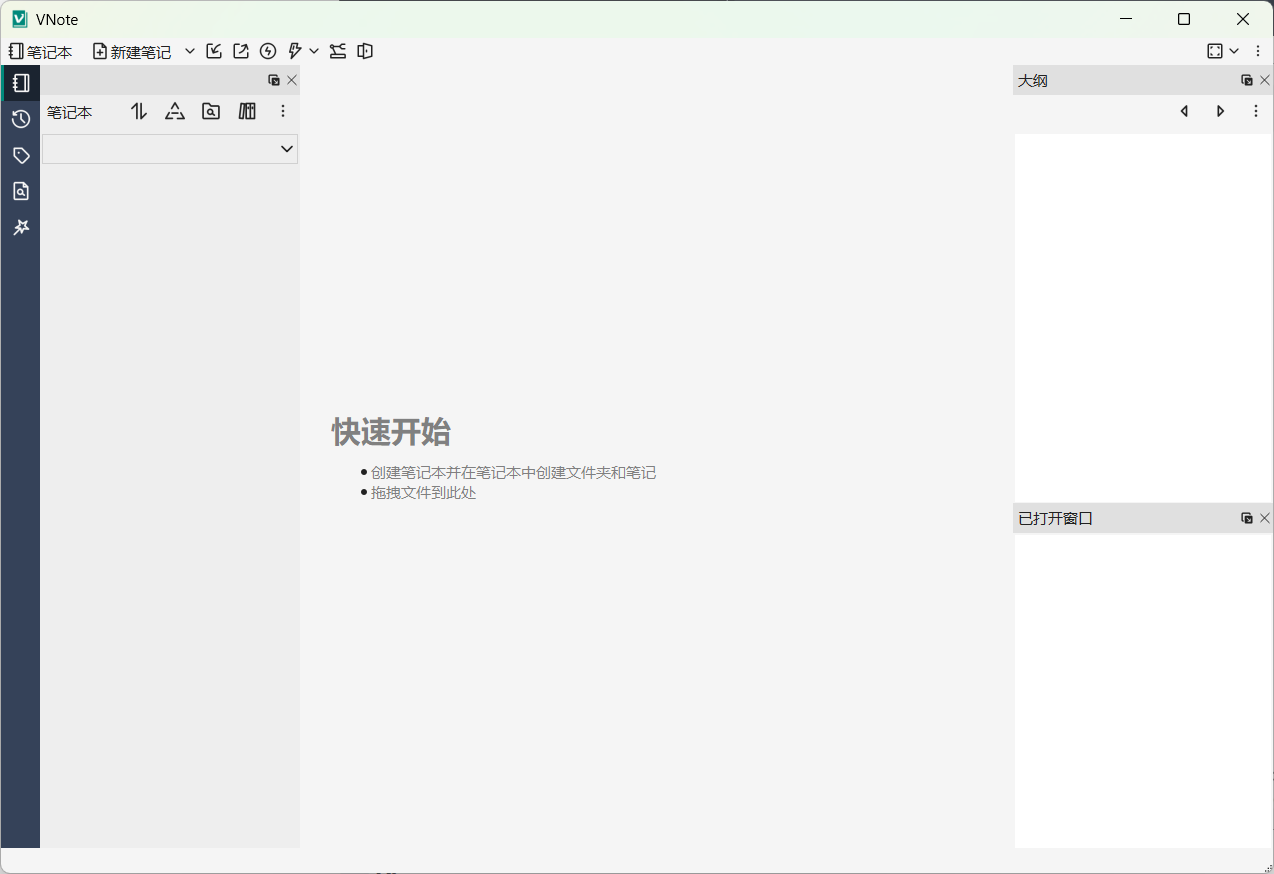Click the lightning quick access icon
Screen dimensions: 1274x874
pyautogui.click(x=295, y=51)
